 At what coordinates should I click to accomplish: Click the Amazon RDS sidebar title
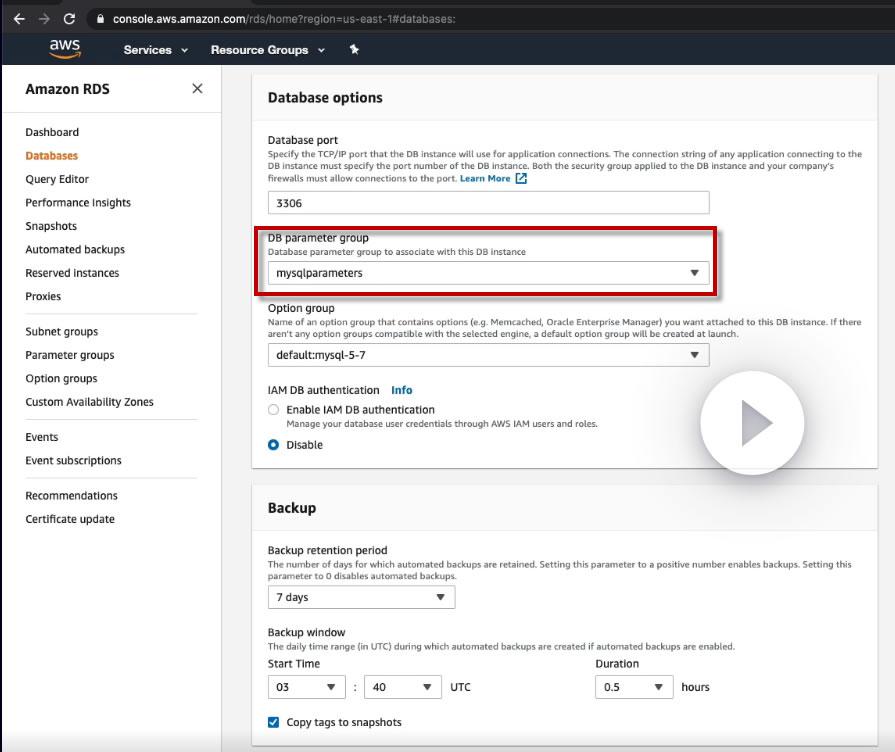coord(67,89)
